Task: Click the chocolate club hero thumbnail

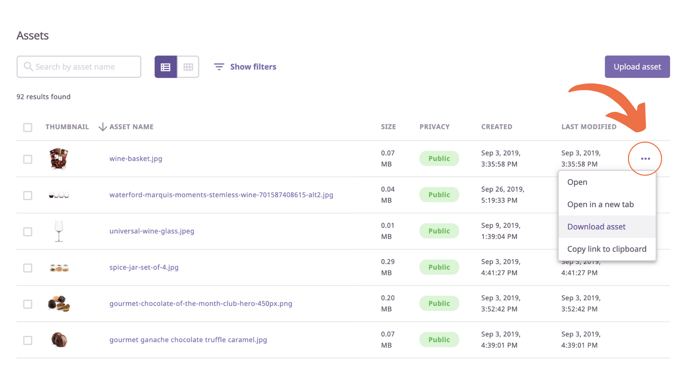Action: 59,303
